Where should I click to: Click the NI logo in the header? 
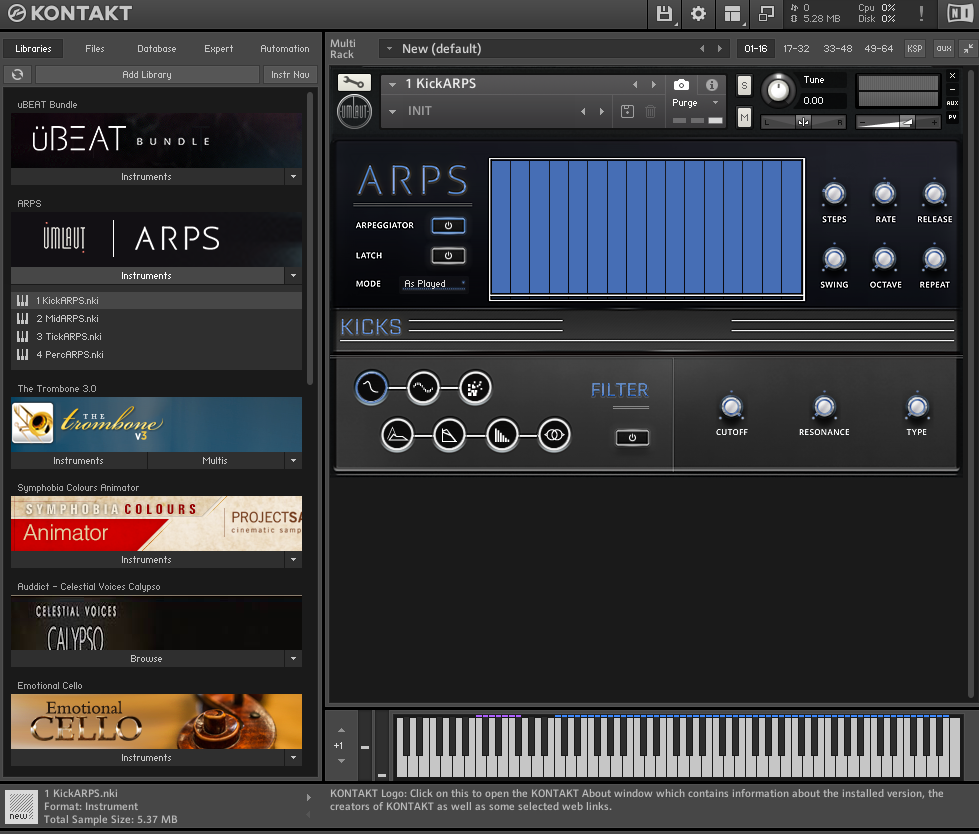(960, 14)
